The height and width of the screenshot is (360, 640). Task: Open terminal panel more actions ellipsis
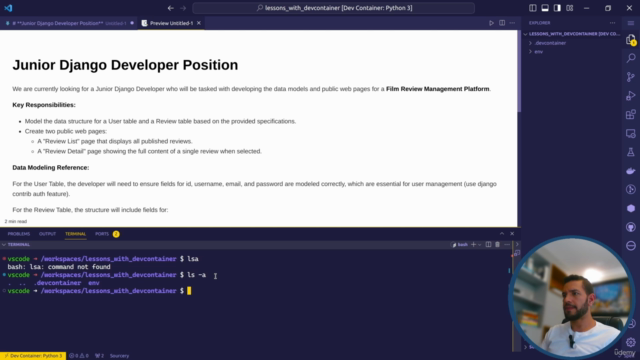point(507,244)
